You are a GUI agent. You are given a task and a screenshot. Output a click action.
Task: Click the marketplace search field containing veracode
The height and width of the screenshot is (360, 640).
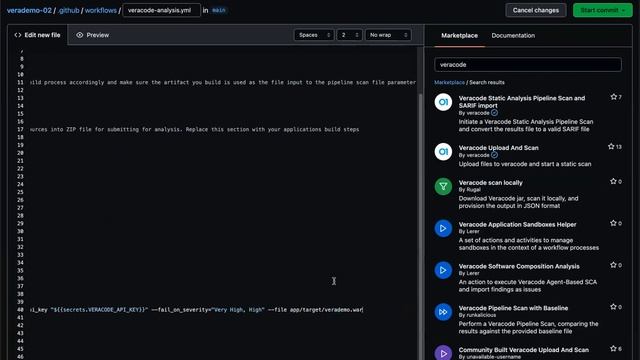(x=528, y=64)
